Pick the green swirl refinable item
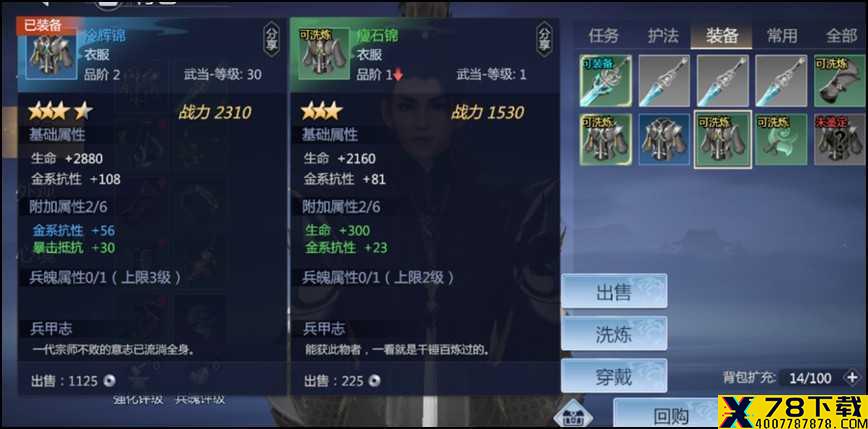 point(781,139)
